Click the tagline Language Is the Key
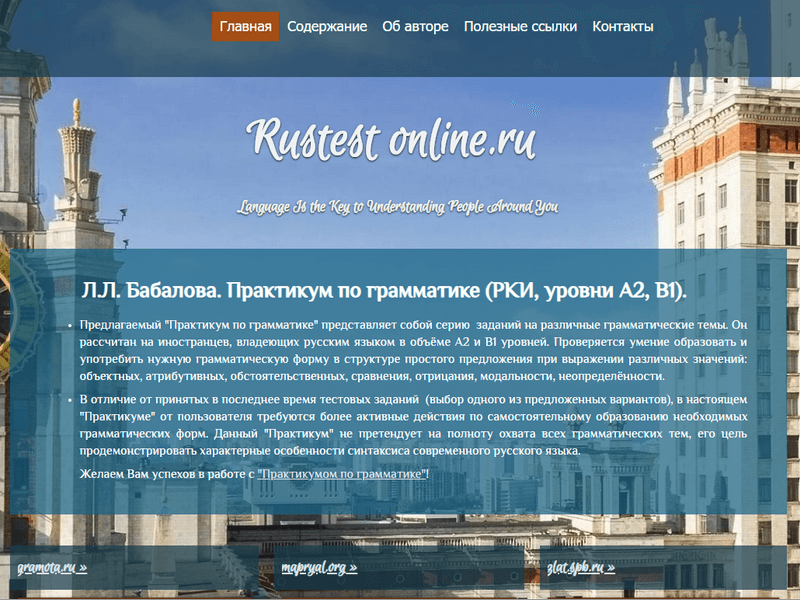The height and width of the screenshot is (600, 800). coord(397,207)
